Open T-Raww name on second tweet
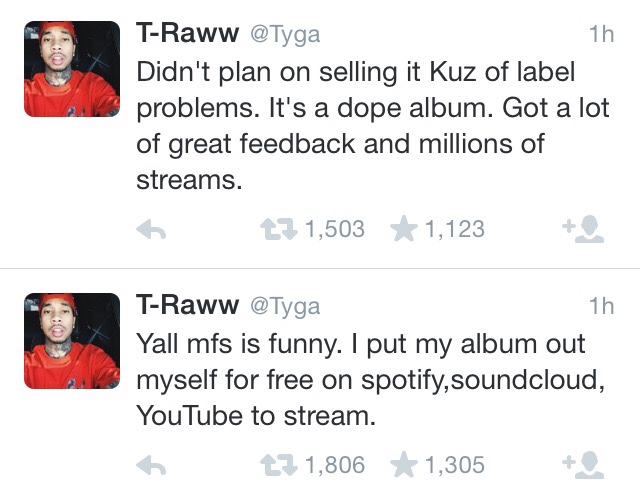 (x=187, y=305)
